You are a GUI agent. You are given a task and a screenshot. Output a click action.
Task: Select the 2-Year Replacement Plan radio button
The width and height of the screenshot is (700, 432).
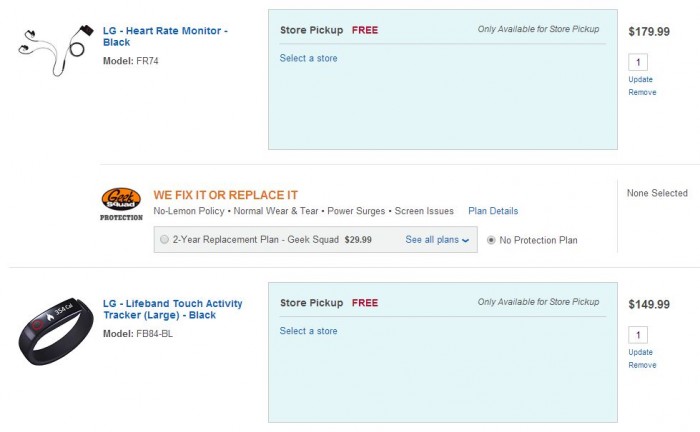click(x=163, y=240)
